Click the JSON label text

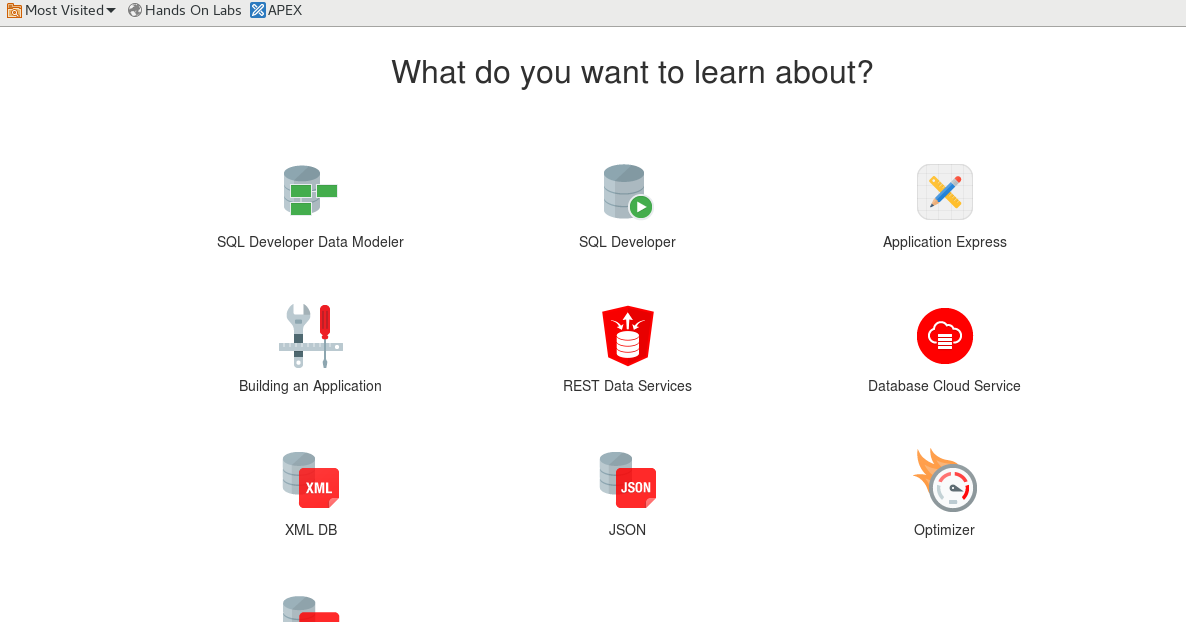coord(627,529)
